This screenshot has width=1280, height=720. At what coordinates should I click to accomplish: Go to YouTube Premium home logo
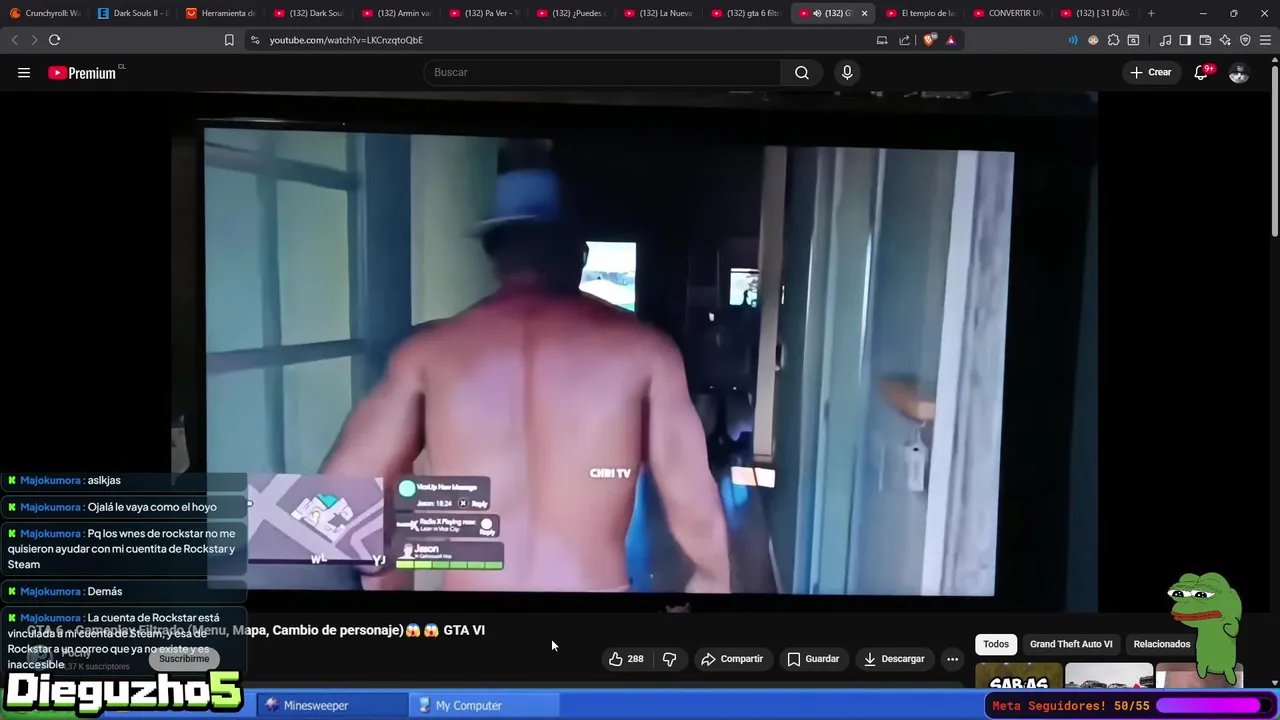tap(84, 72)
